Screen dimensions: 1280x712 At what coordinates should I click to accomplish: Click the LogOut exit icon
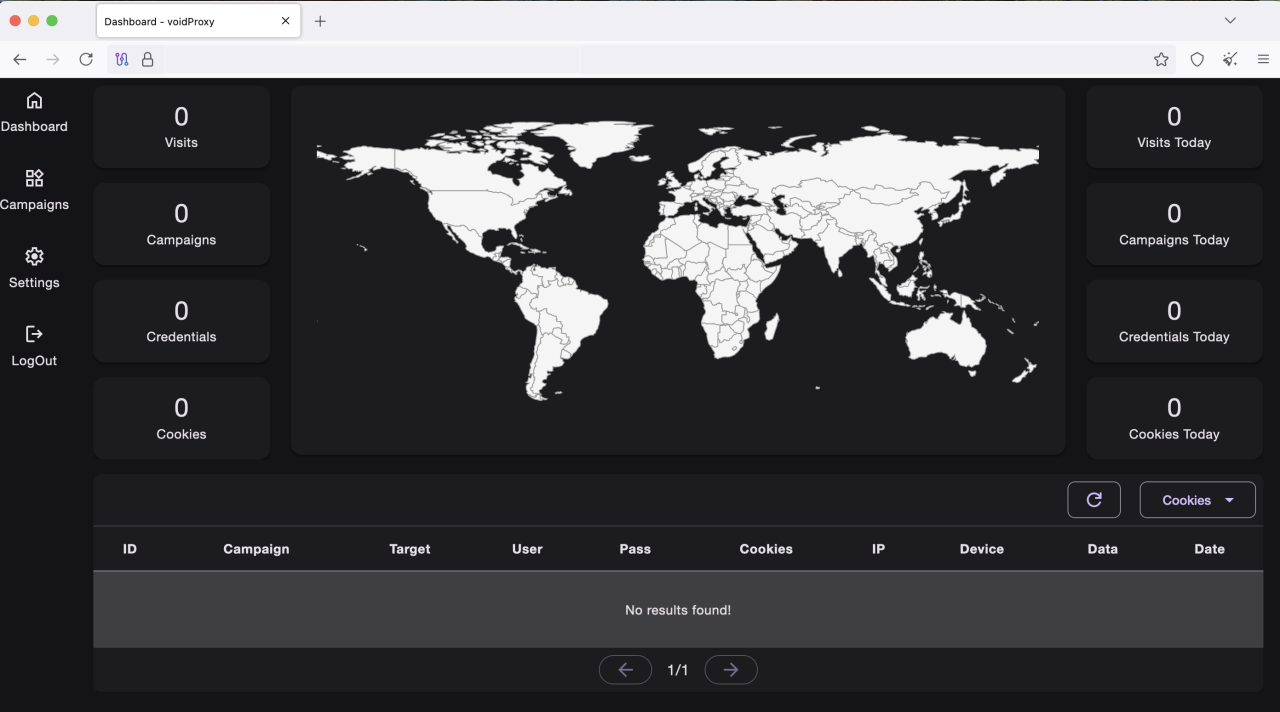coord(34,335)
